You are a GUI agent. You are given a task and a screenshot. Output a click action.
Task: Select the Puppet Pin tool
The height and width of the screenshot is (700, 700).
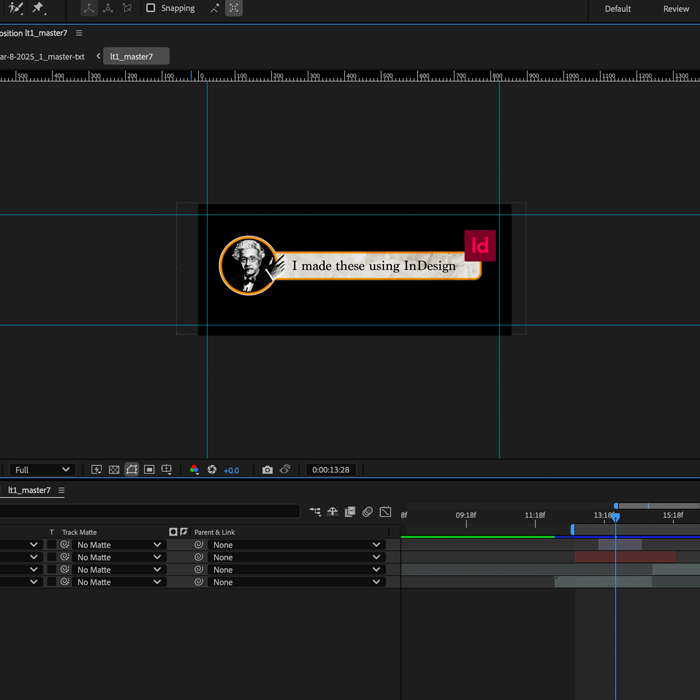click(38, 8)
